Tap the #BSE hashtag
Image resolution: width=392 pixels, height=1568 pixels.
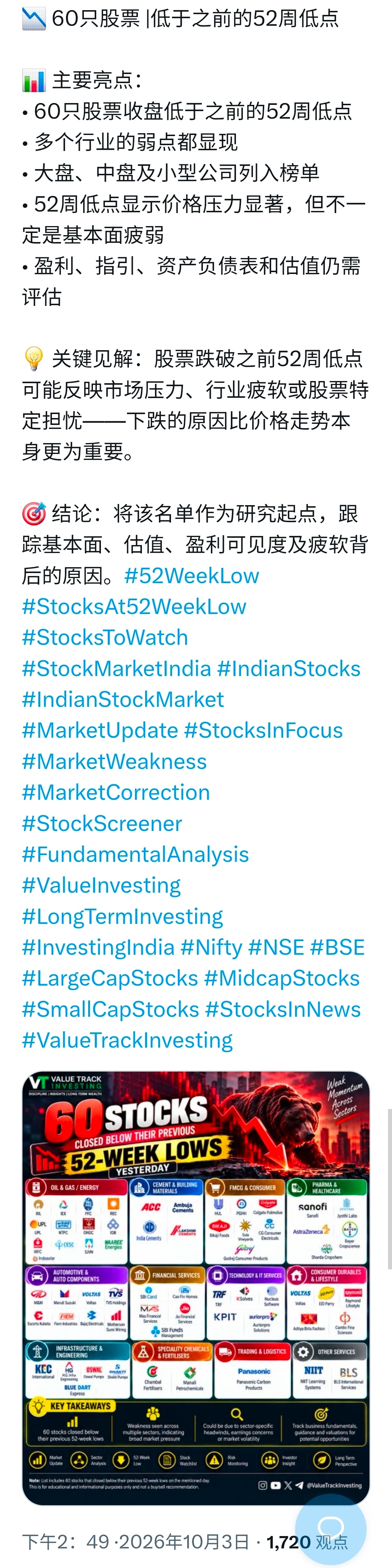pos(337,948)
